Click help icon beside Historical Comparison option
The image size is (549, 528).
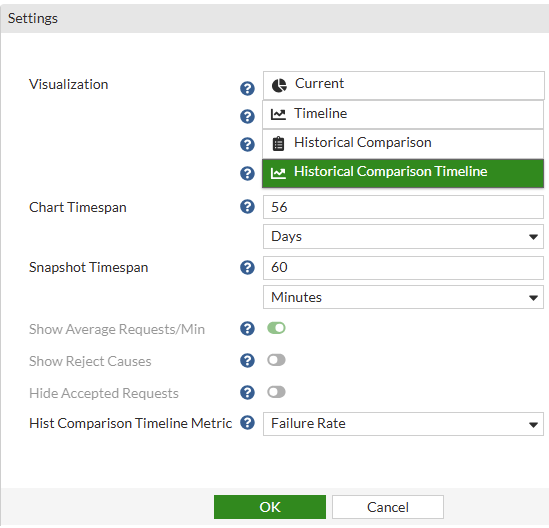coord(247,144)
